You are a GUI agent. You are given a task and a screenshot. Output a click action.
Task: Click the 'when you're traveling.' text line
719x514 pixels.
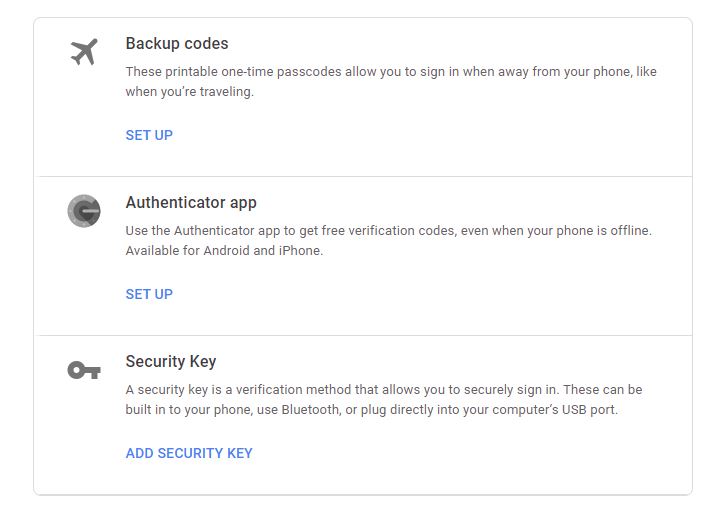[190, 92]
